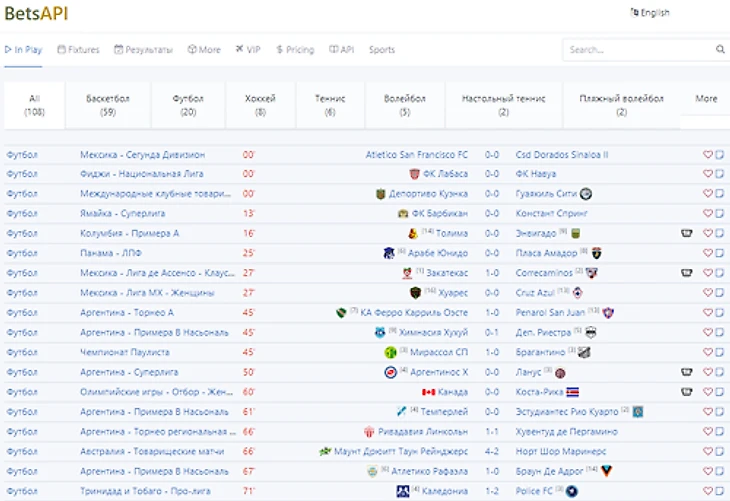Expand the More sports filter tab
The height and width of the screenshot is (501, 730).
(x=706, y=99)
